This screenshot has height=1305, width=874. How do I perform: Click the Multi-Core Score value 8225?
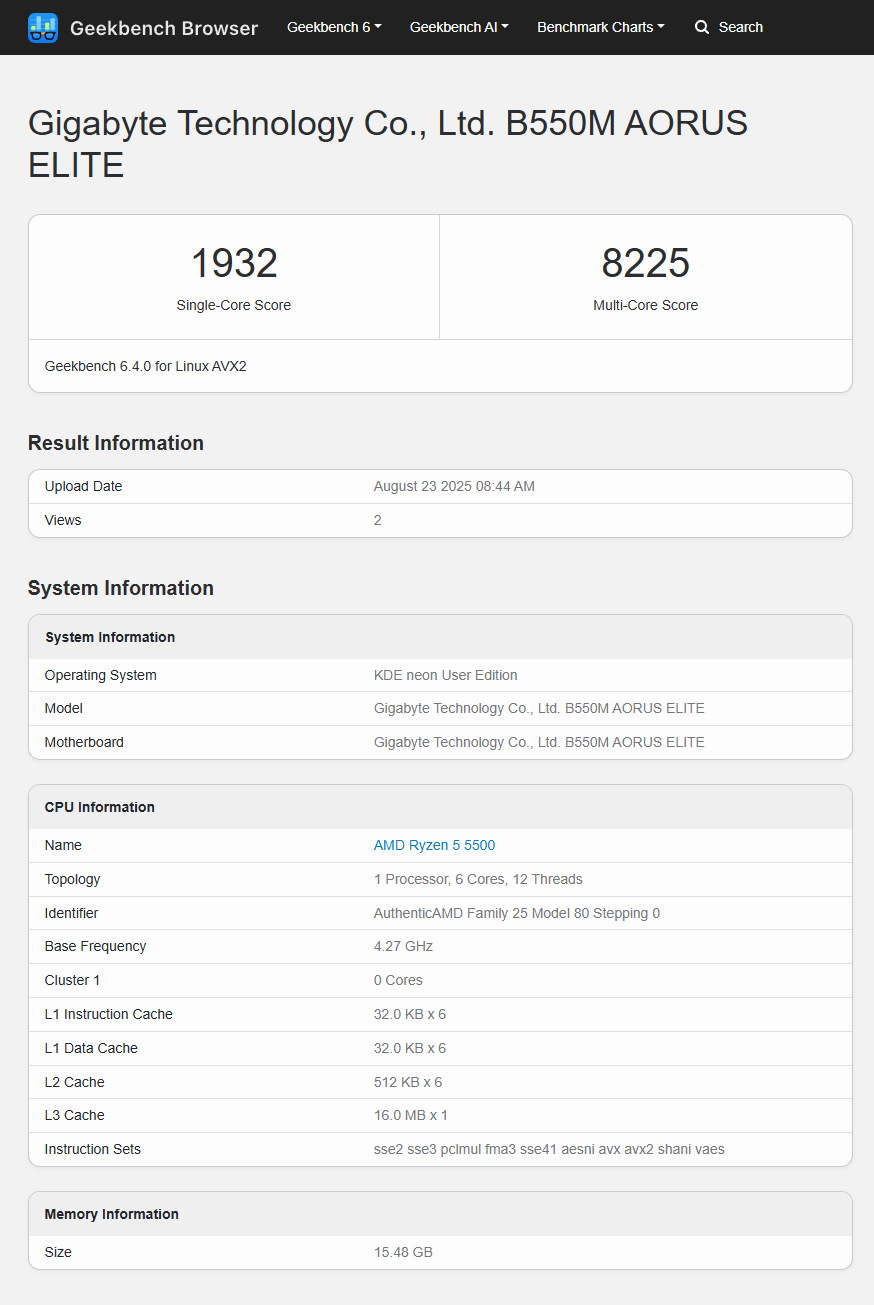[x=646, y=262]
